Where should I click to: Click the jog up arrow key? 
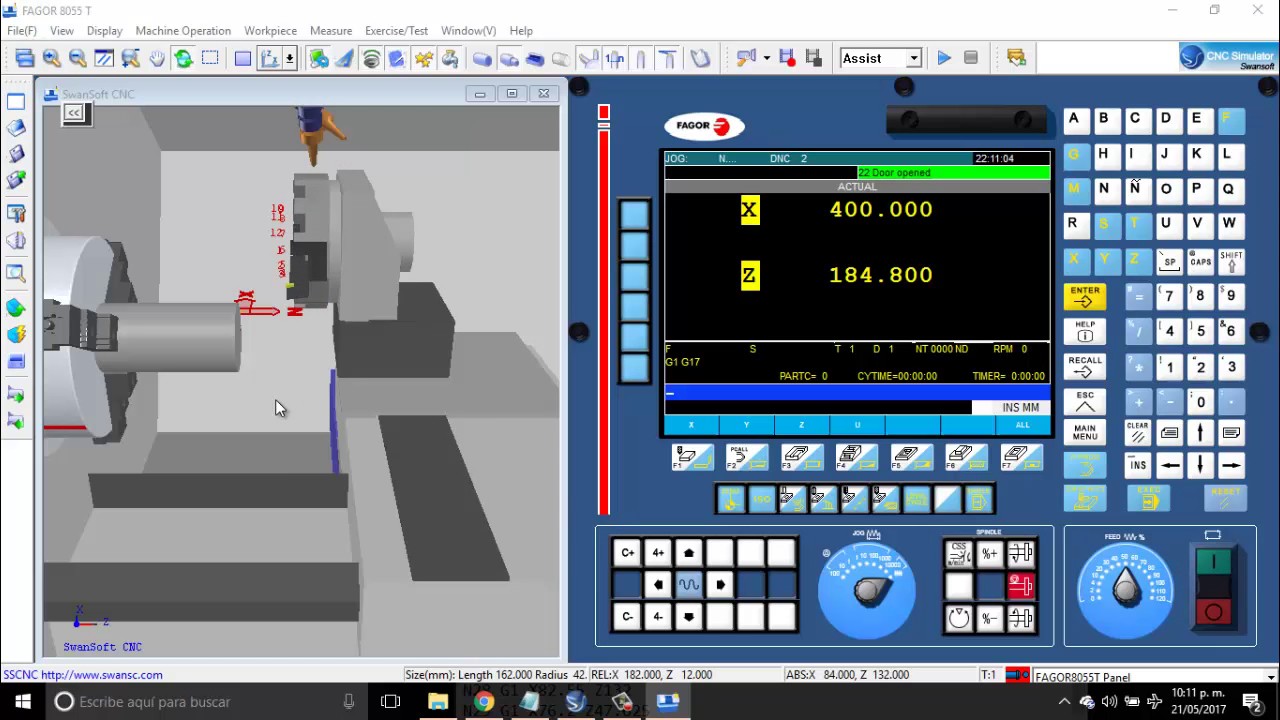point(689,553)
